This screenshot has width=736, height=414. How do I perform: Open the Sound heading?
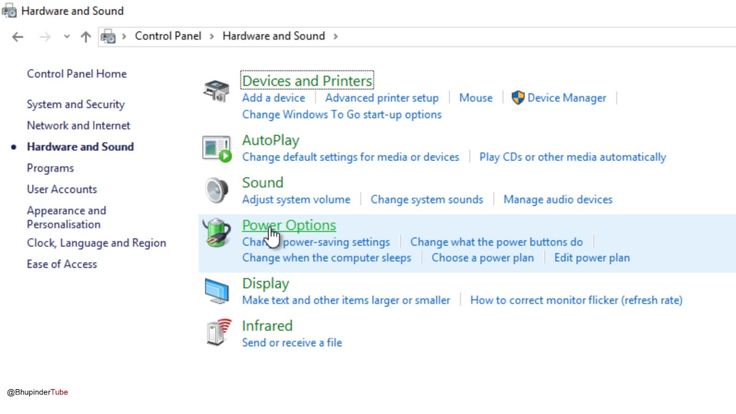click(263, 182)
